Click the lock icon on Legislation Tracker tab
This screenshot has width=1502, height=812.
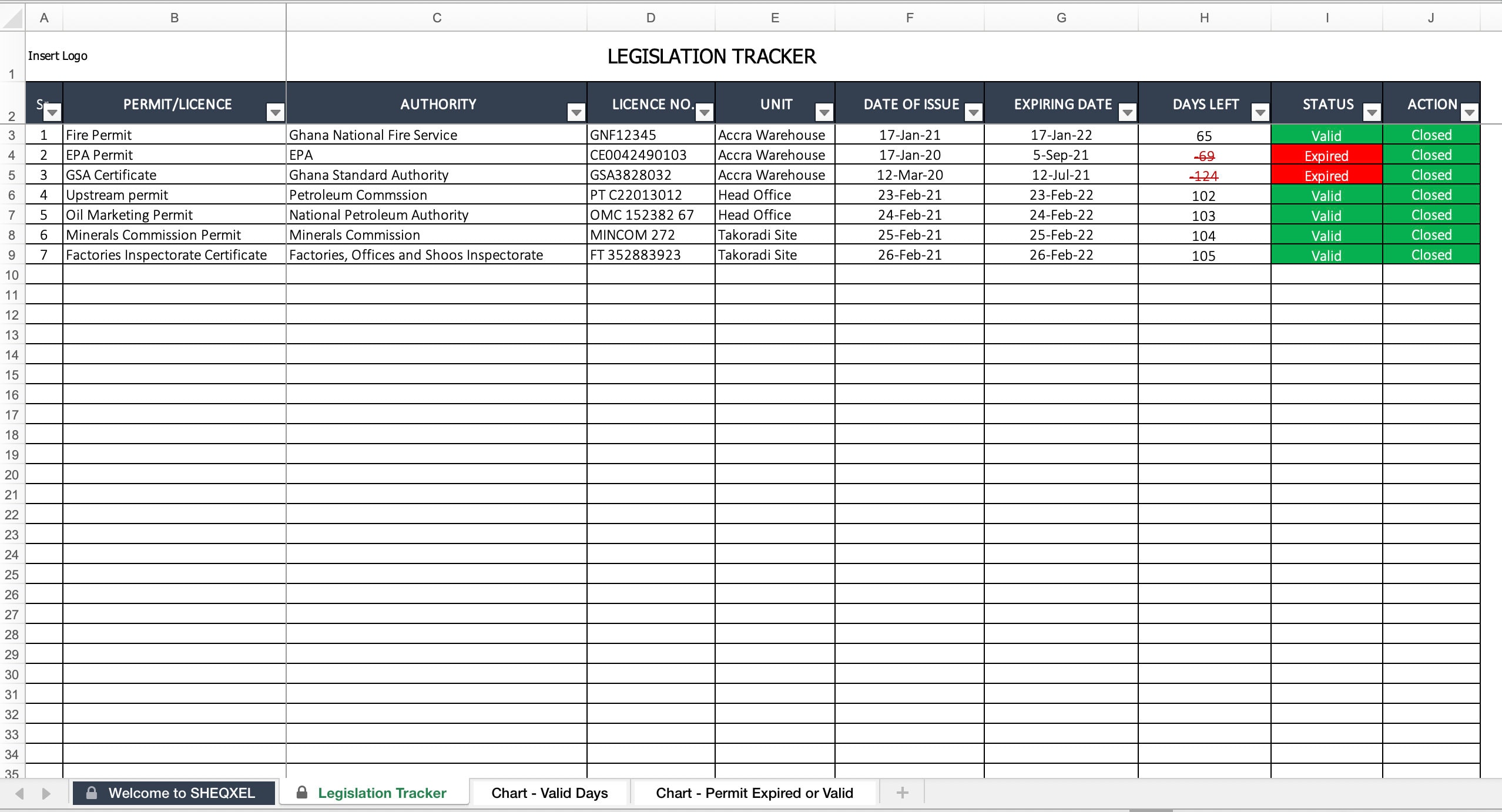tap(301, 792)
